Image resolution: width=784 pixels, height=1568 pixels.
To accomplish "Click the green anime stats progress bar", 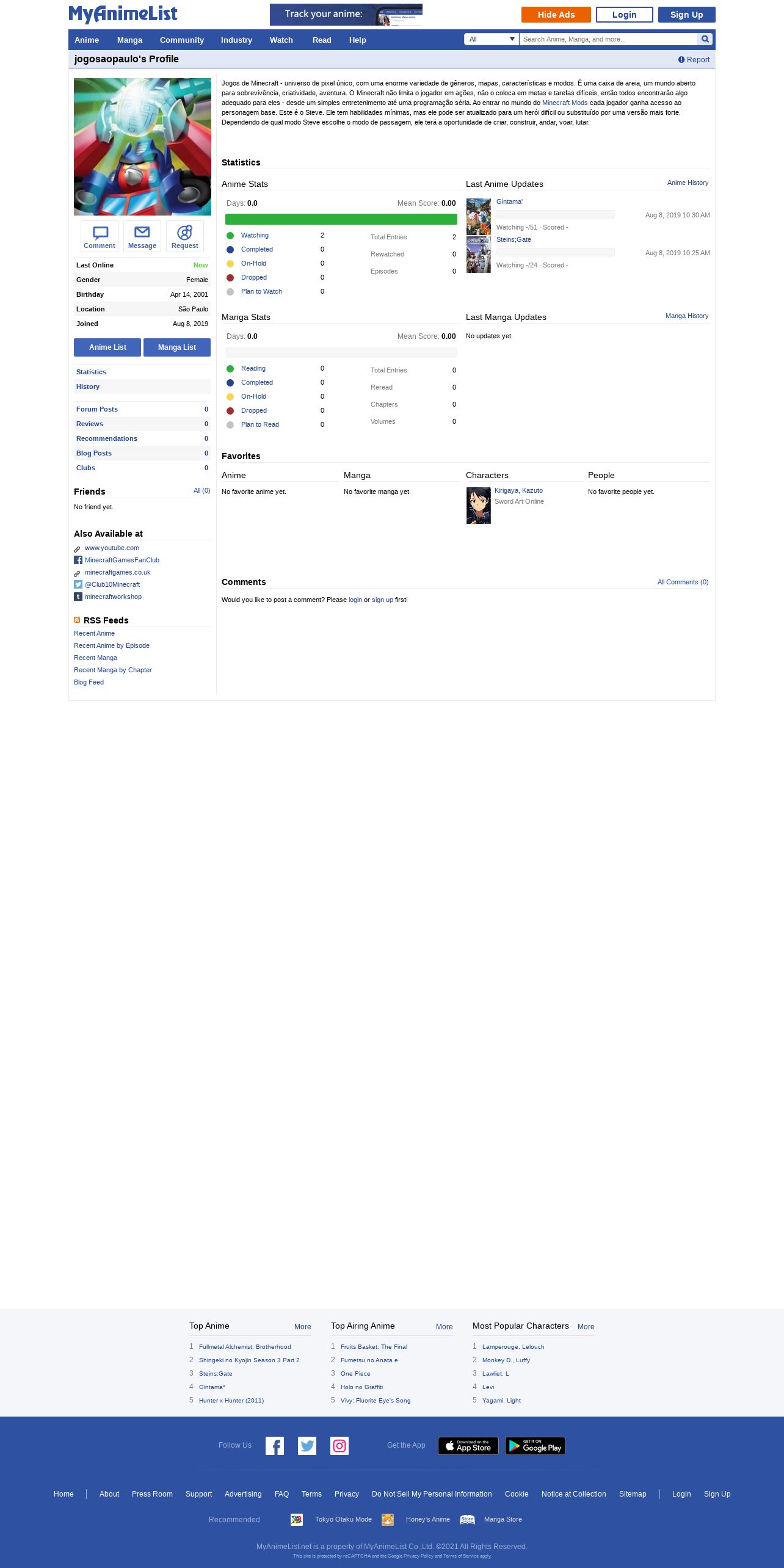I will tap(341, 219).
